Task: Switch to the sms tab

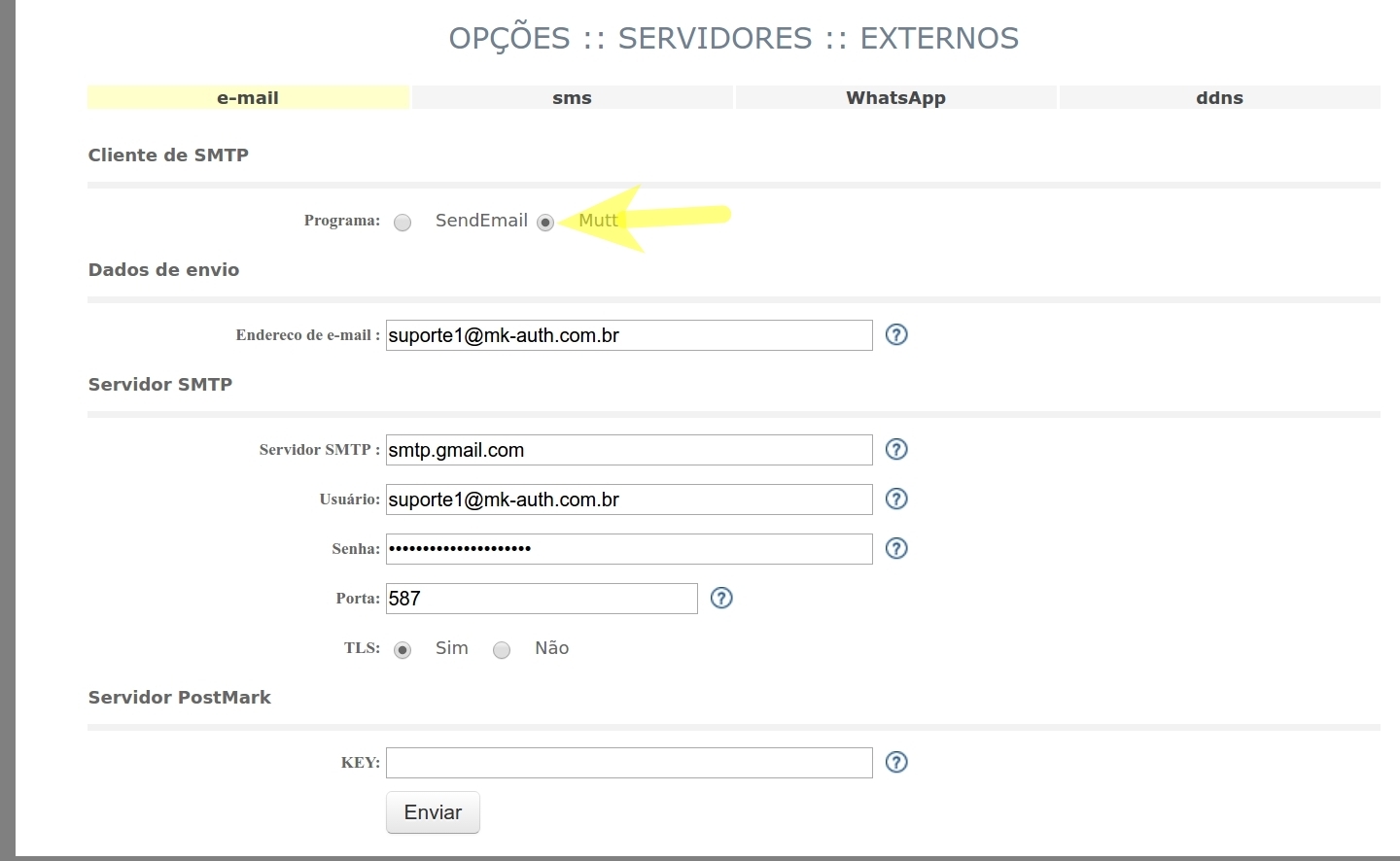Action: [x=572, y=98]
